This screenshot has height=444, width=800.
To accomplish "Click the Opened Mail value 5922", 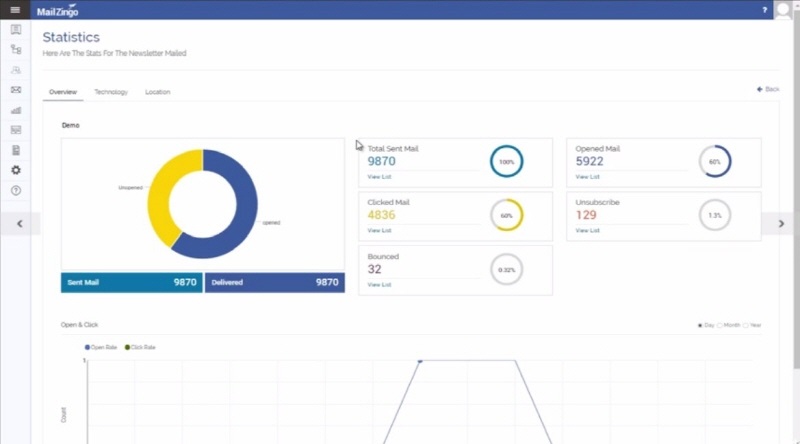I will coord(589,161).
